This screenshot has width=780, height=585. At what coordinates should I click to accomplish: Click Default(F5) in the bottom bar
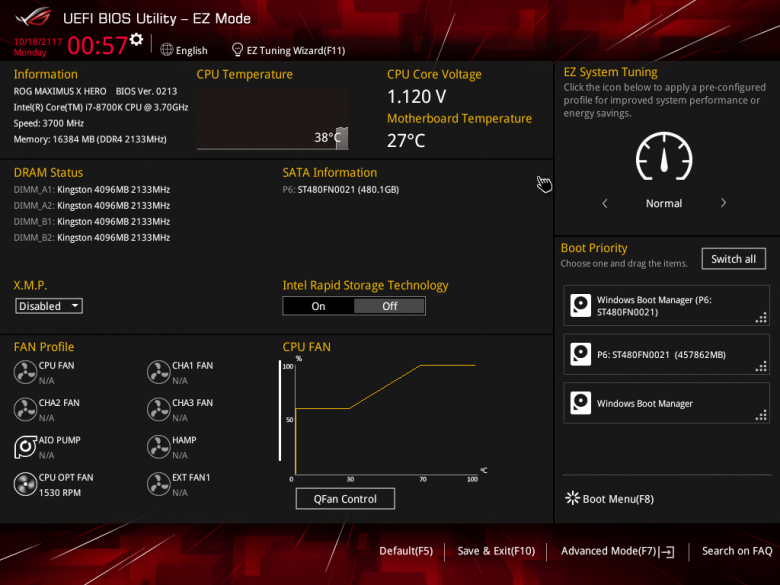(406, 551)
